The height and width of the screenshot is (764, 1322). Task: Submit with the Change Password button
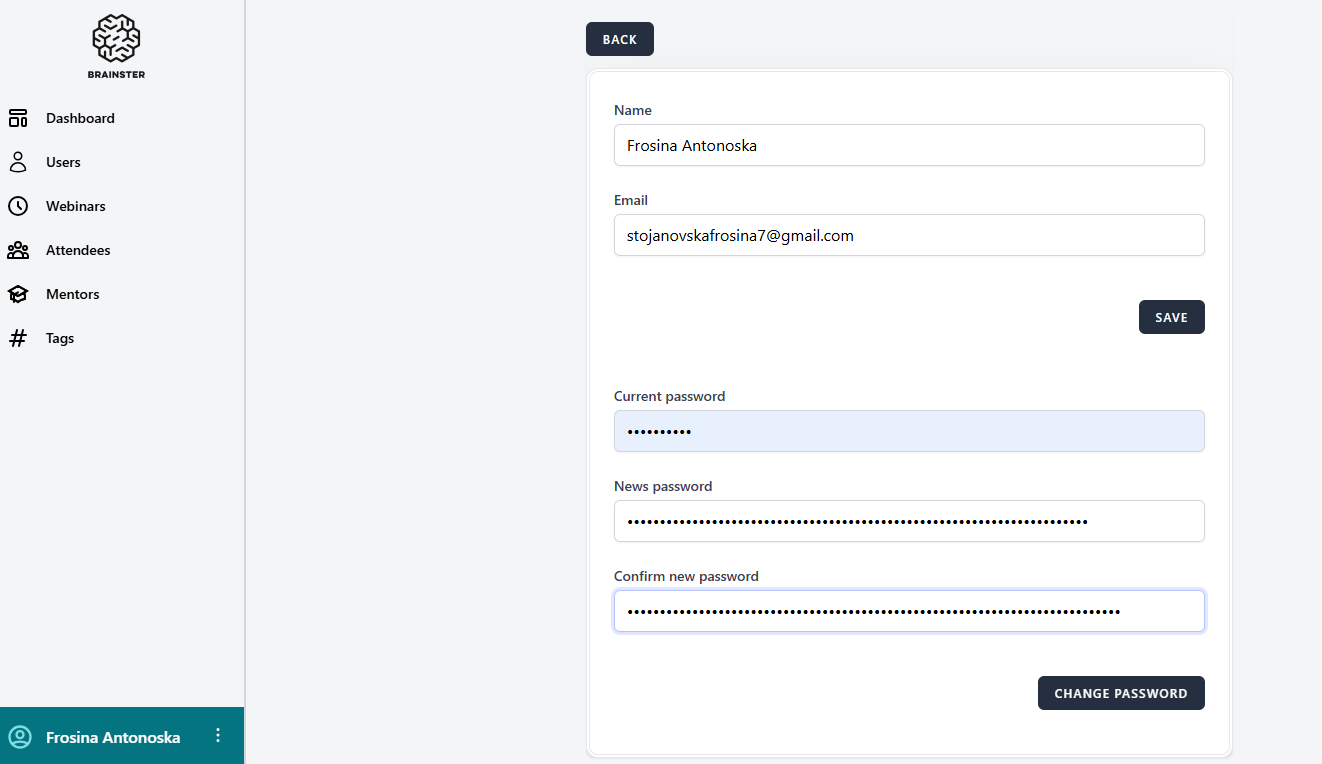(x=1120, y=693)
